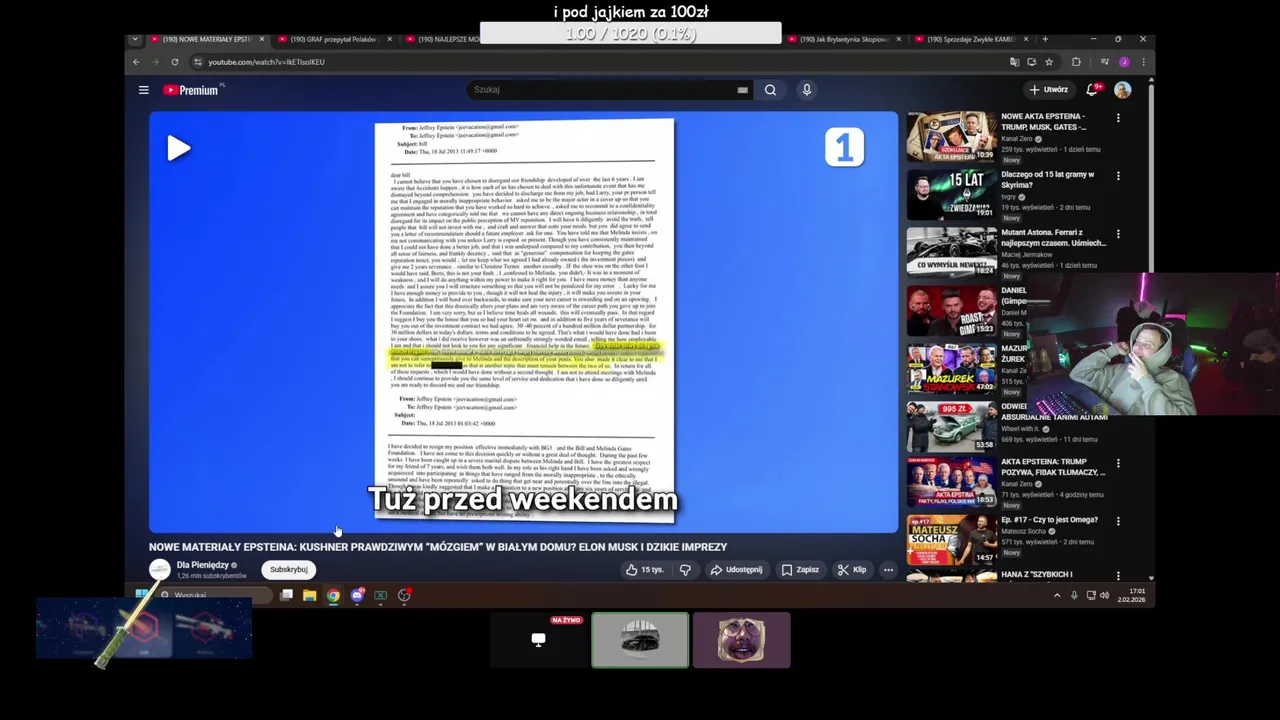The image size is (1280, 720).
Task: Open a new browser tab
Action: (1045, 39)
